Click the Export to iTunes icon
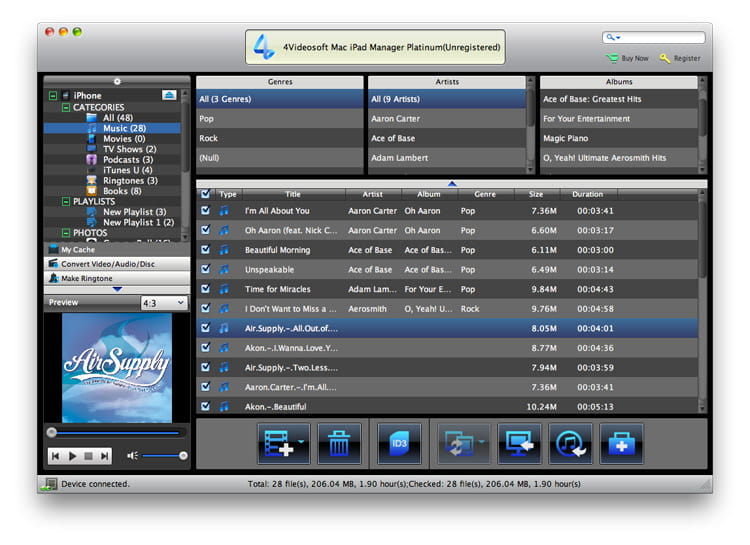Viewport: 750px width, 545px height. point(570,444)
